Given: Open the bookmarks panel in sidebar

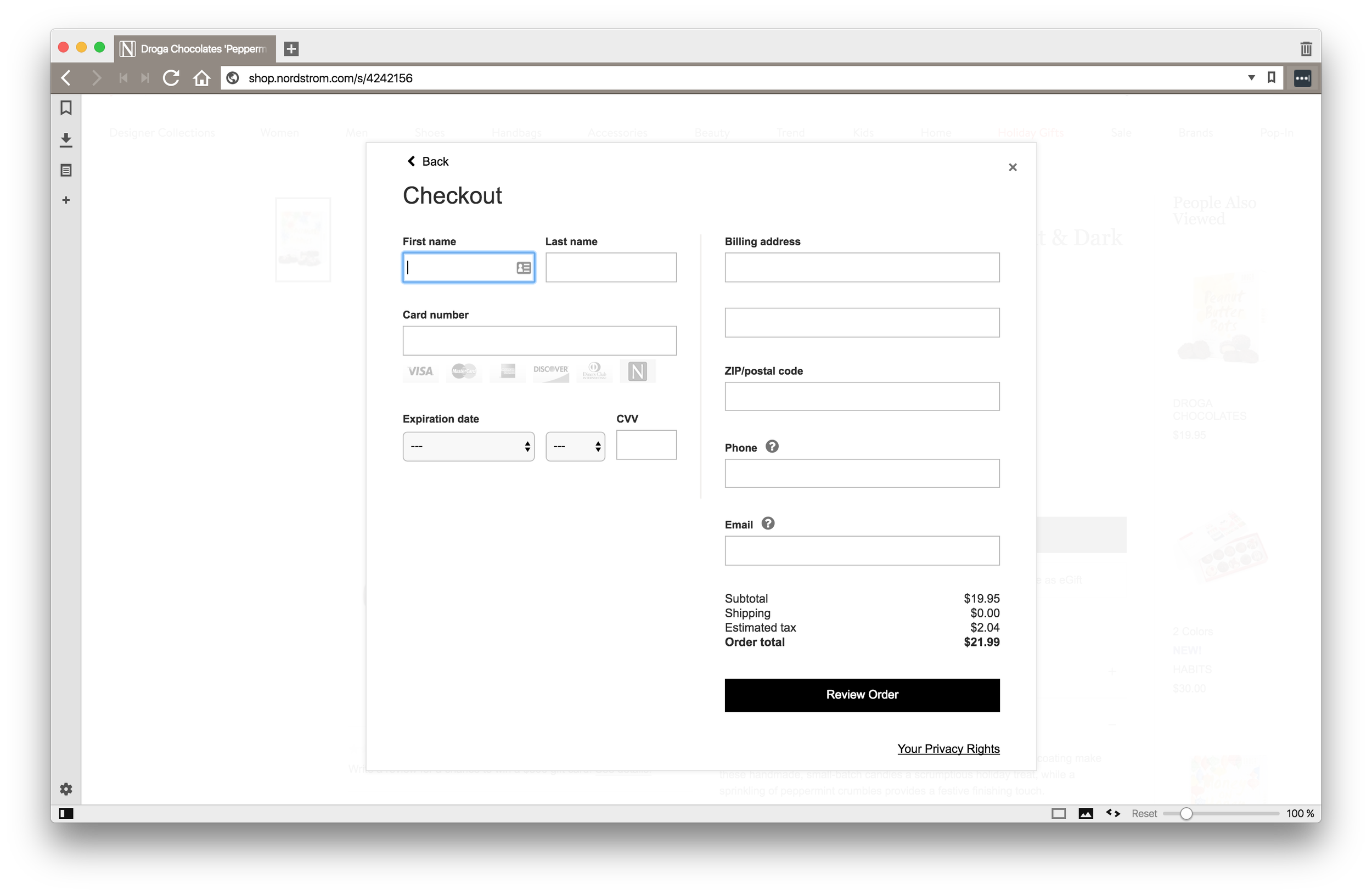Looking at the screenshot, I should (x=66, y=108).
